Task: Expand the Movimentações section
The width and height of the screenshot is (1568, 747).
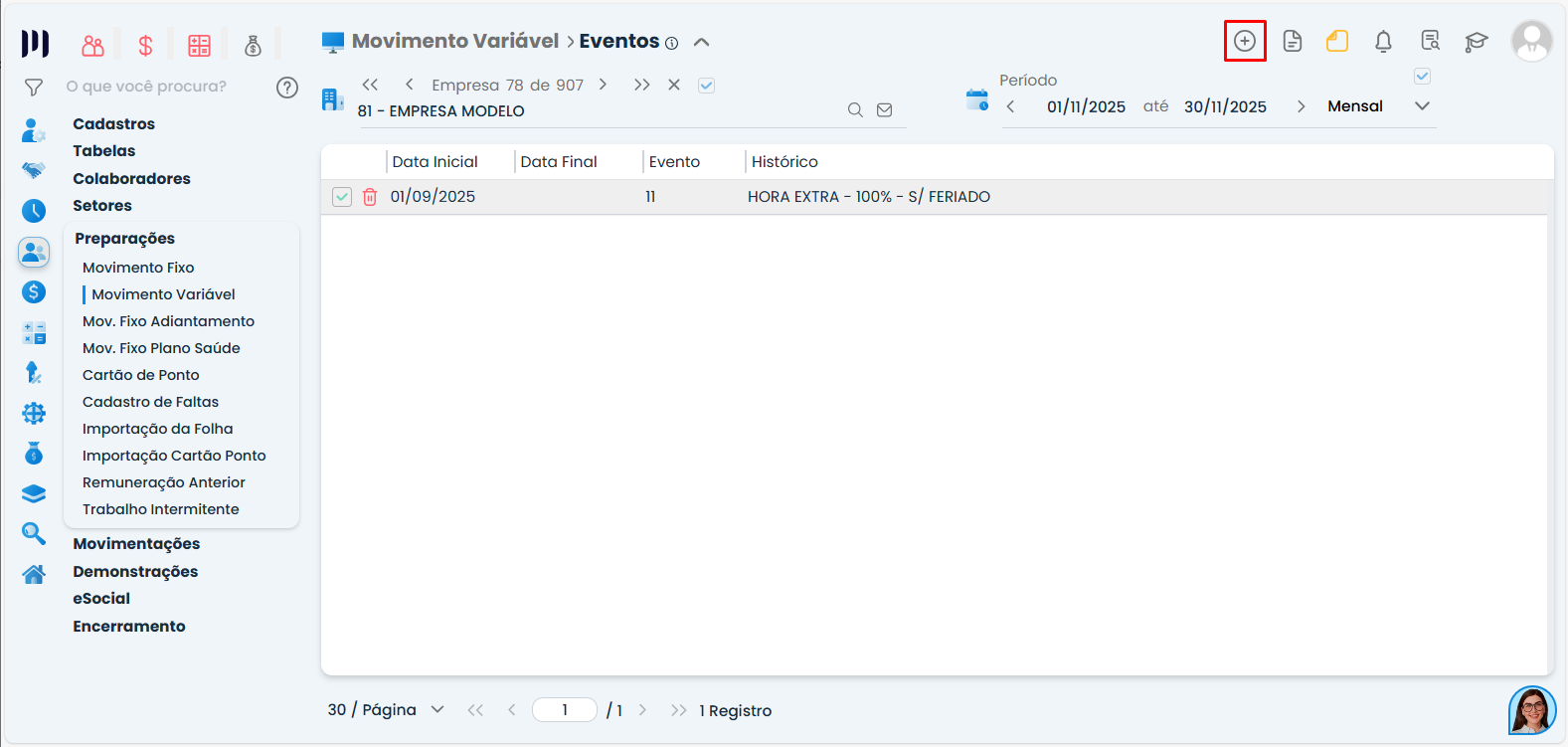Action: pos(136,544)
